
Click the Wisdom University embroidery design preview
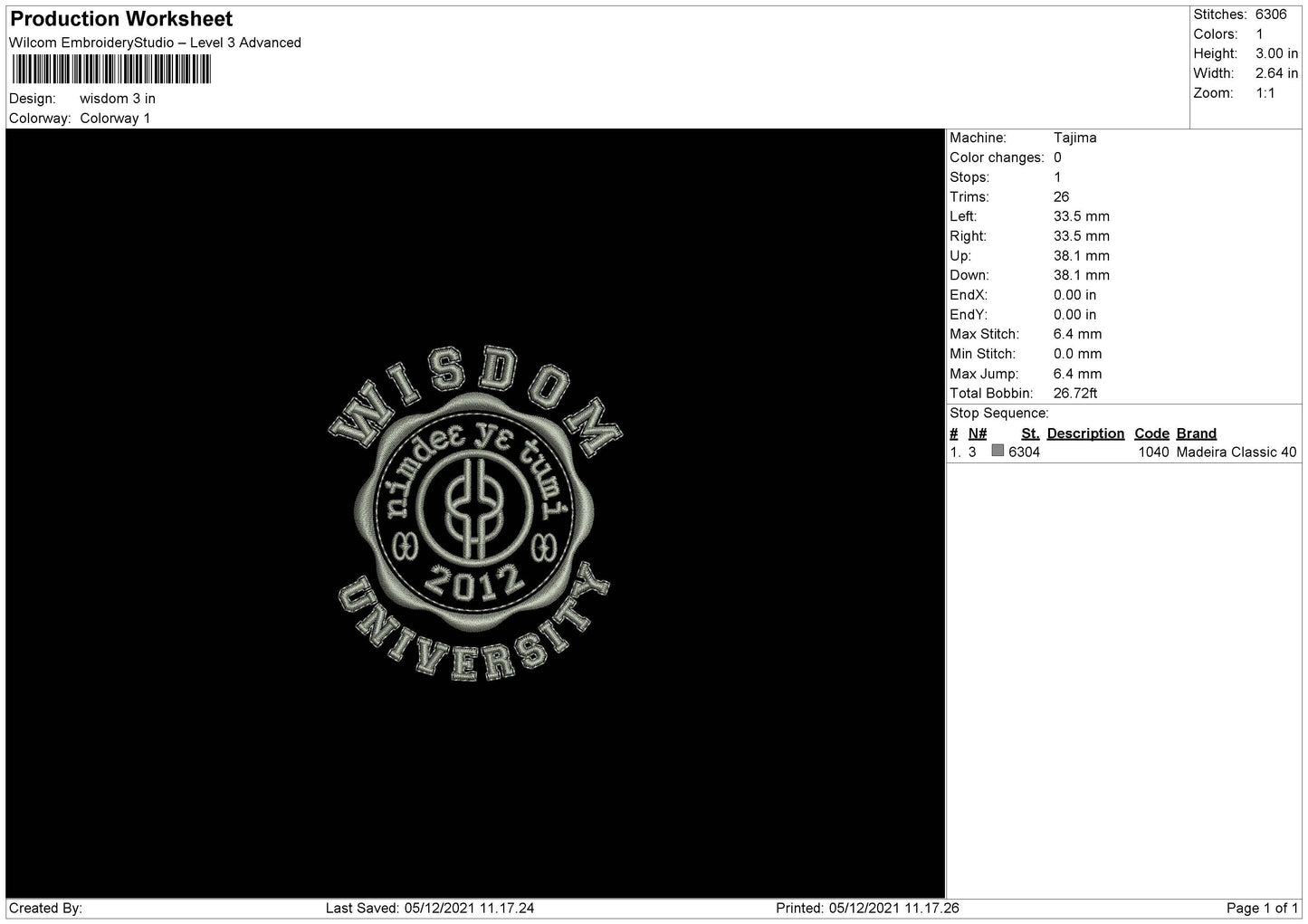(x=476, y=514)
